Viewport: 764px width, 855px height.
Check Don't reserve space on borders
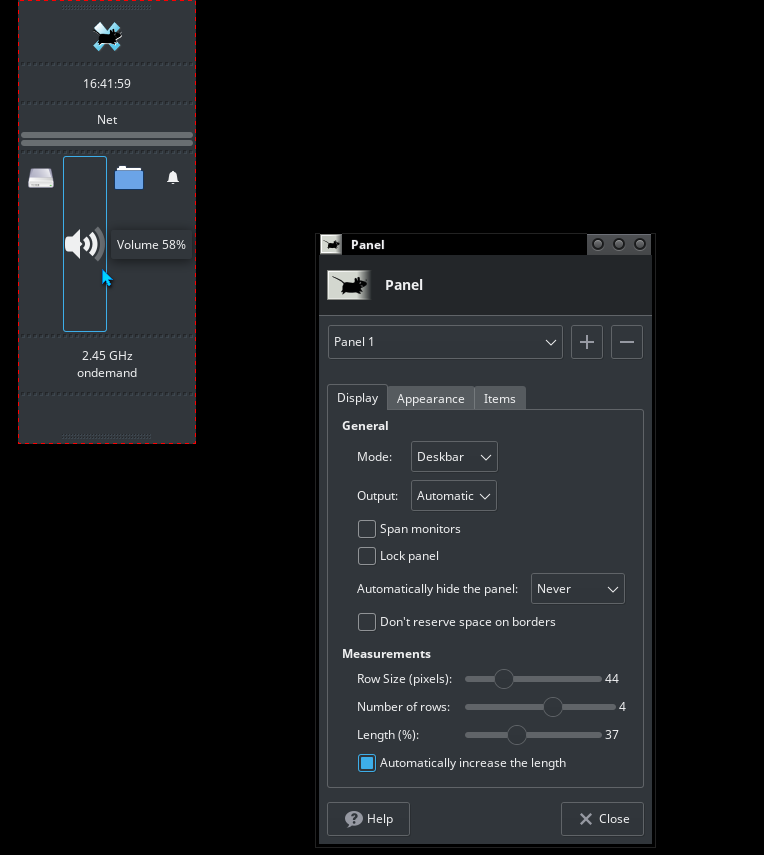pyautogui.click(x=367, y=622)
